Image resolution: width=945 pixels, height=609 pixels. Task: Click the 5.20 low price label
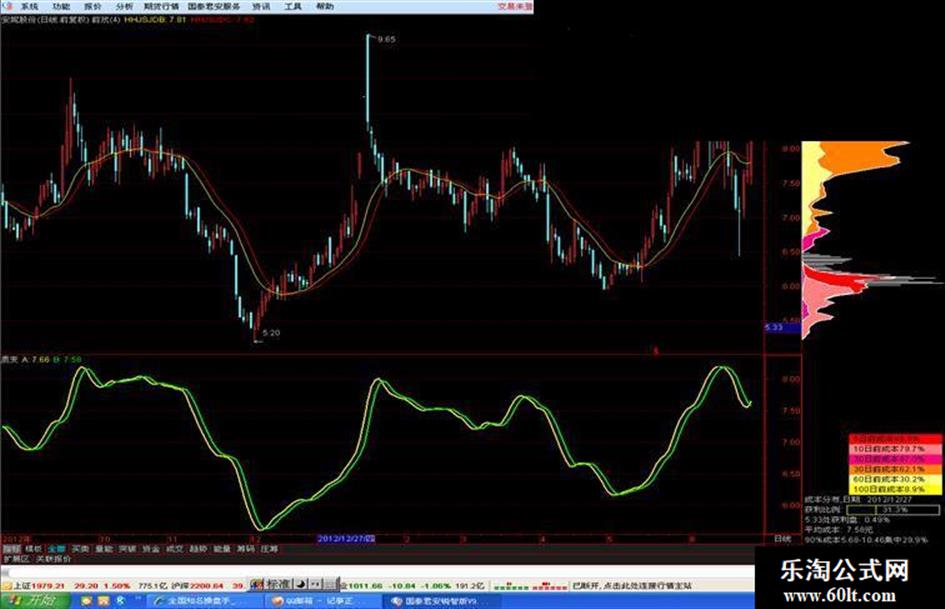click(x=271, y=332)
